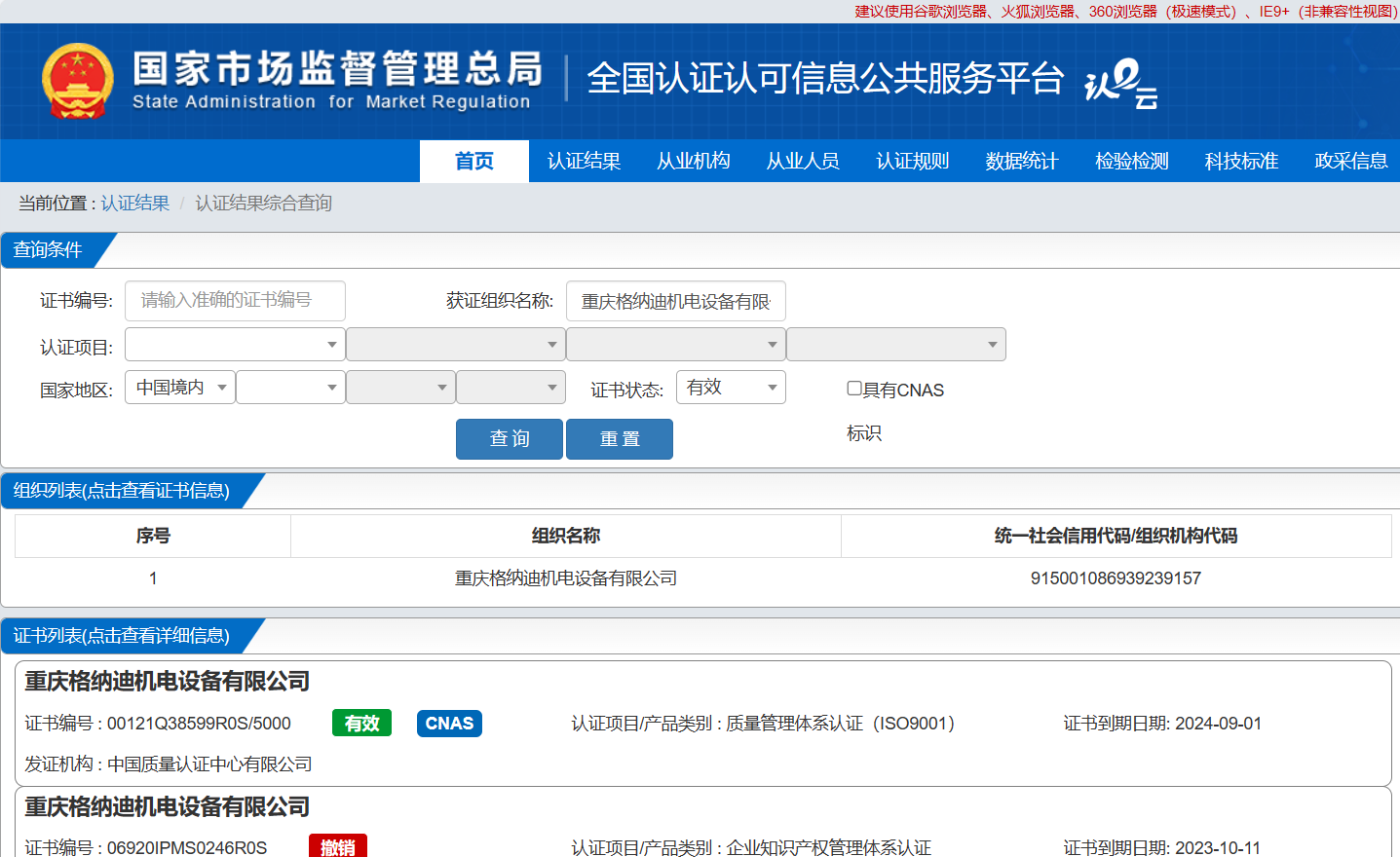Open the 认证结果 menu tab
1400x857 pixels.
click(x=584, y=161)
